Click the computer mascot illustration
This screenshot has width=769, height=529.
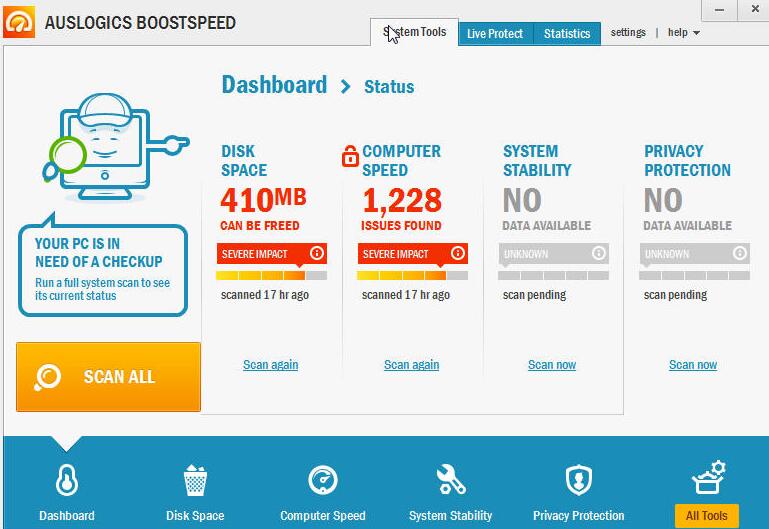[x=116, y=147]
